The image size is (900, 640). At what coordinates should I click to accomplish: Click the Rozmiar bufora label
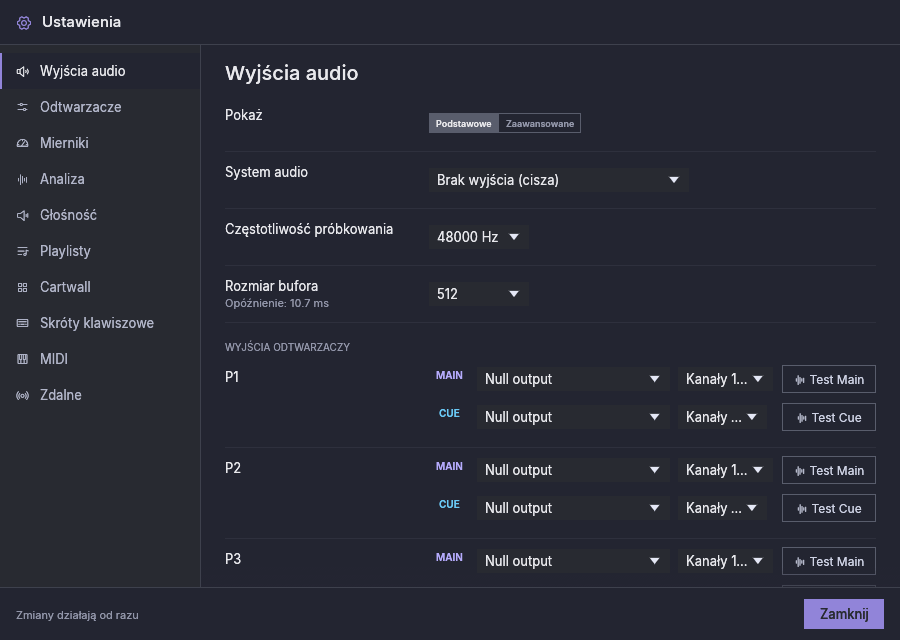271,286
